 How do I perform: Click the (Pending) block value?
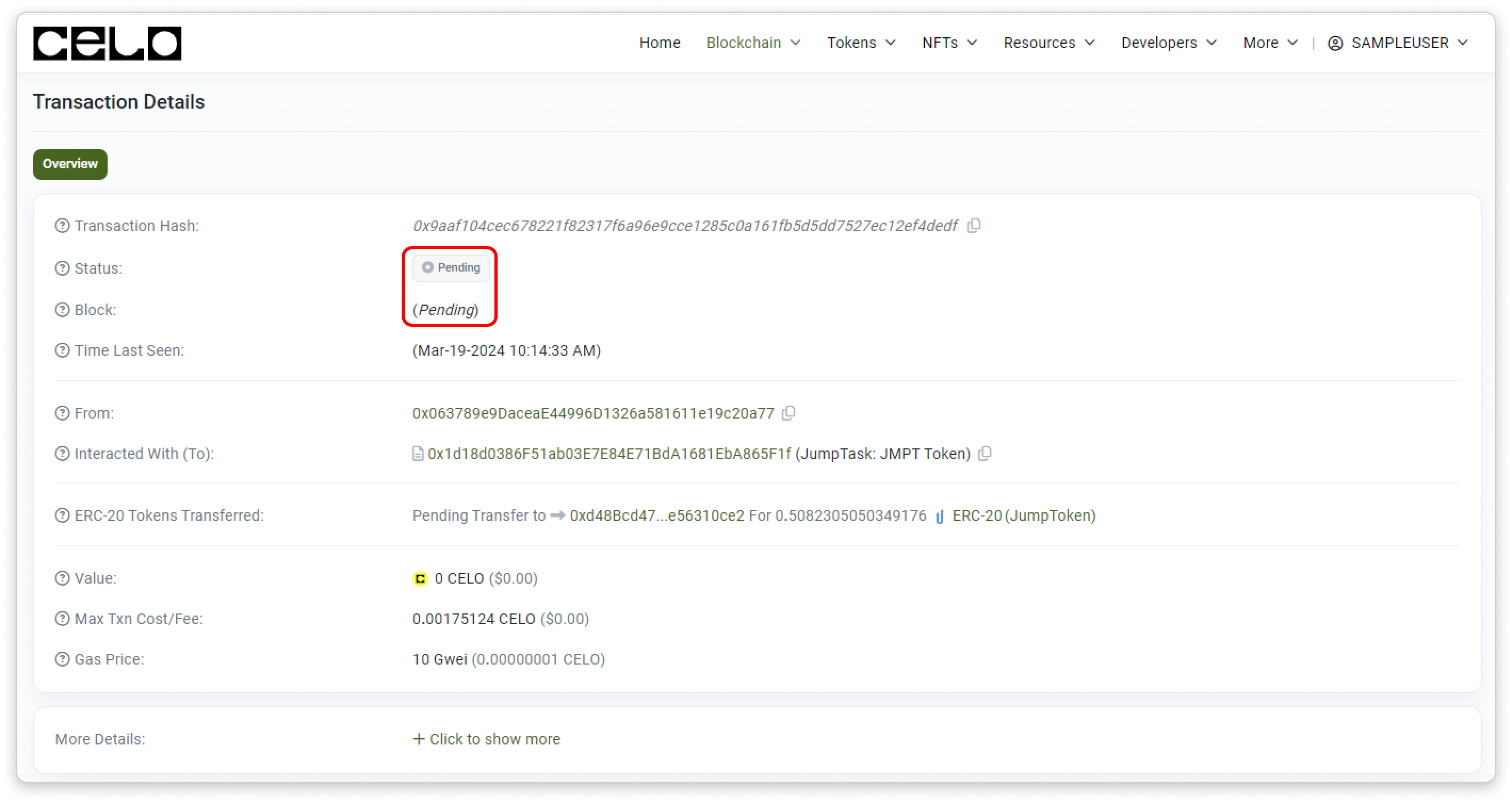coord(445,310)
